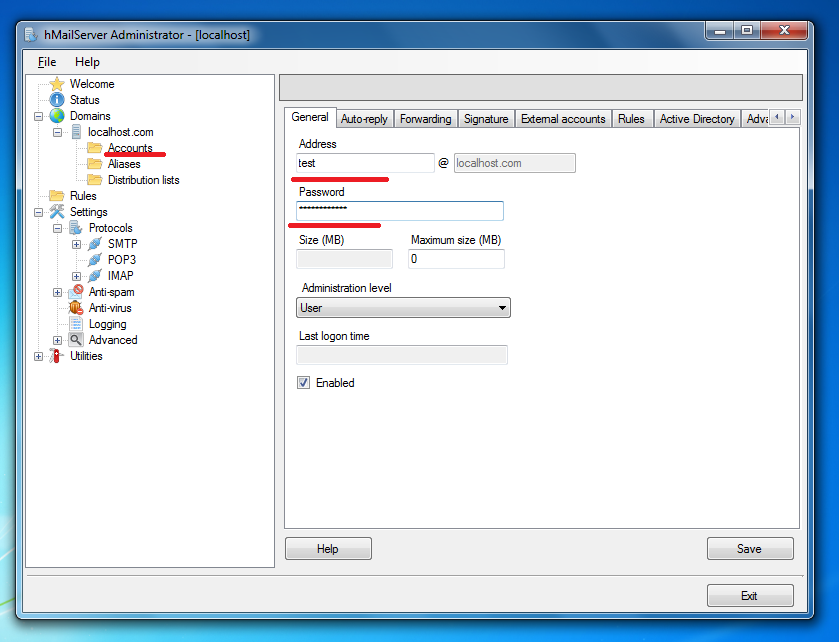This screenshot has height=642, width=839.
Task: Collapse the Protocols tree node
Action: coord(57,228)
